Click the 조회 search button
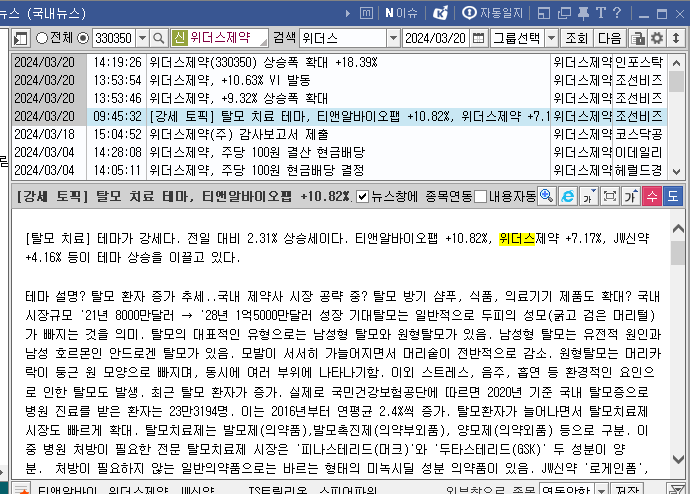690x494 pixels. click(576, 39)
